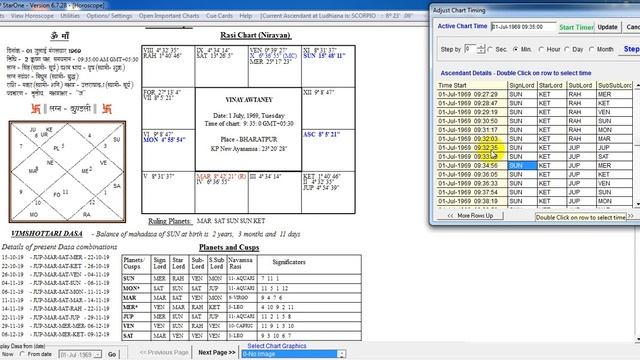The width and height of the screenshot is (640, 360).
Task: Click the SubLord column header
Action: pos(581,85)
